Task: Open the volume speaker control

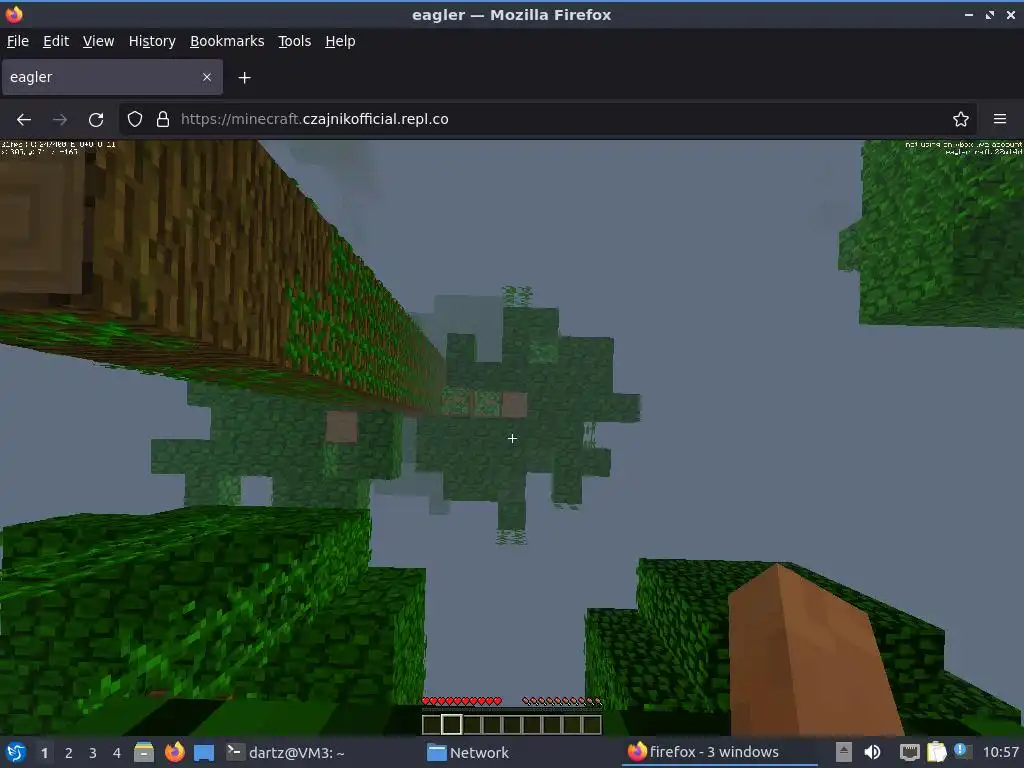Action: [872, 752]
